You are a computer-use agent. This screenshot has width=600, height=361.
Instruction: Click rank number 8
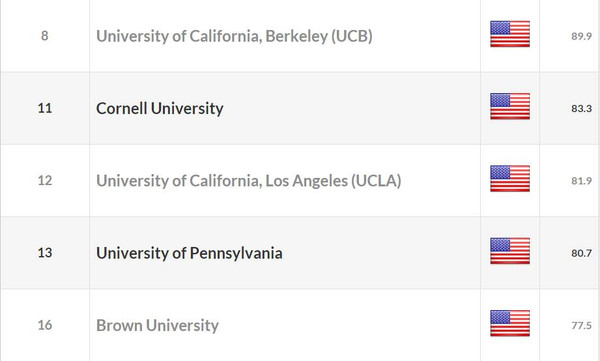(45, 36)
